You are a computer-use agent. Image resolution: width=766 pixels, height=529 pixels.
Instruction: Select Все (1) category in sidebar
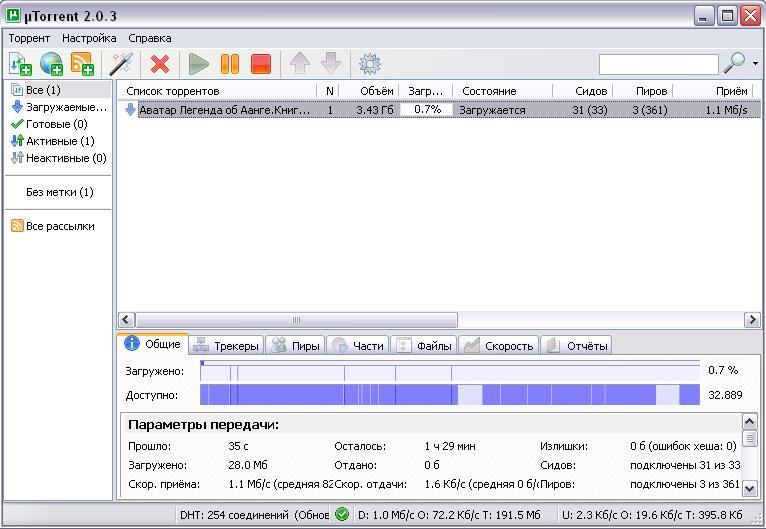[x=59, y=90]
